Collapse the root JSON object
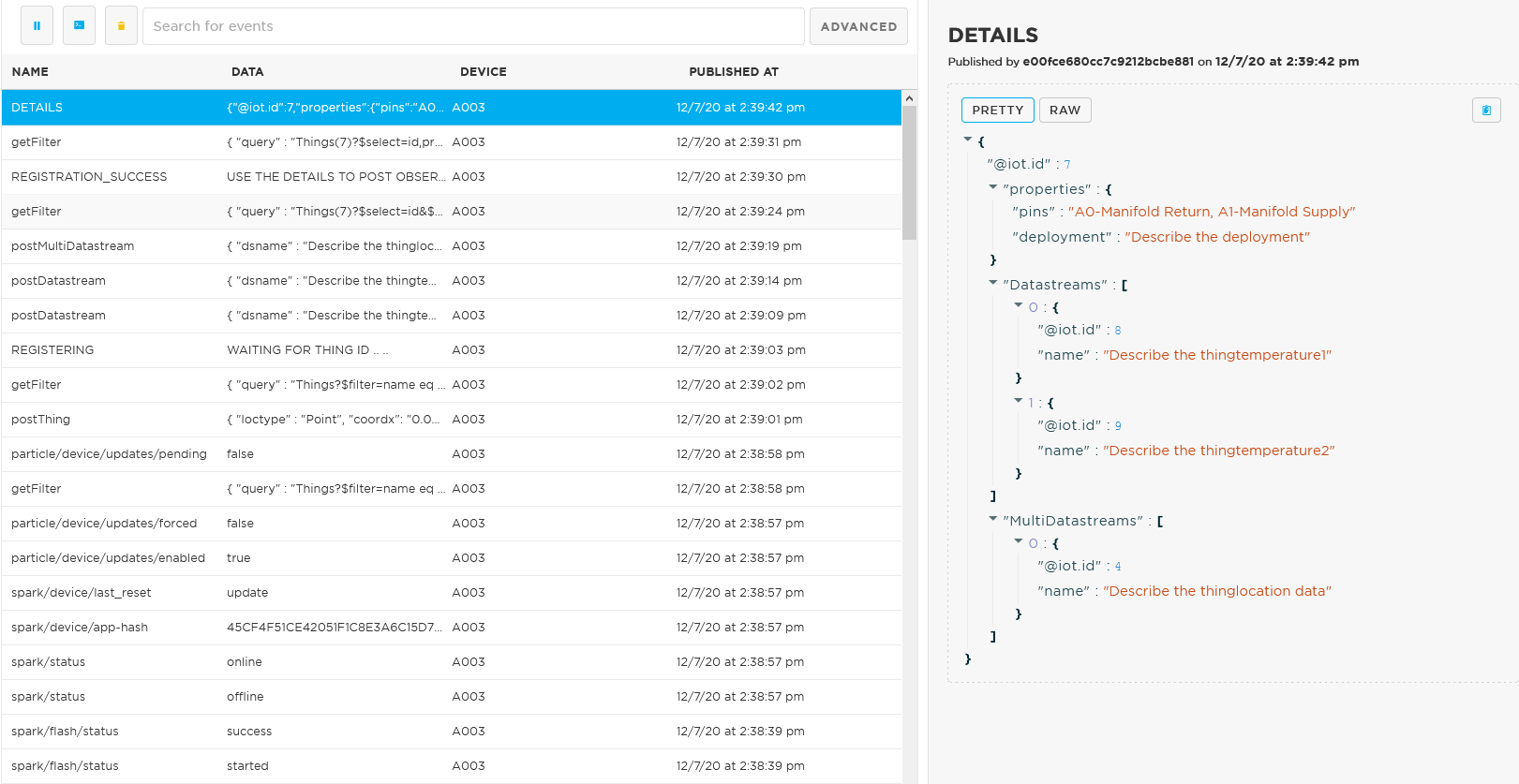 tap(968, 140)
